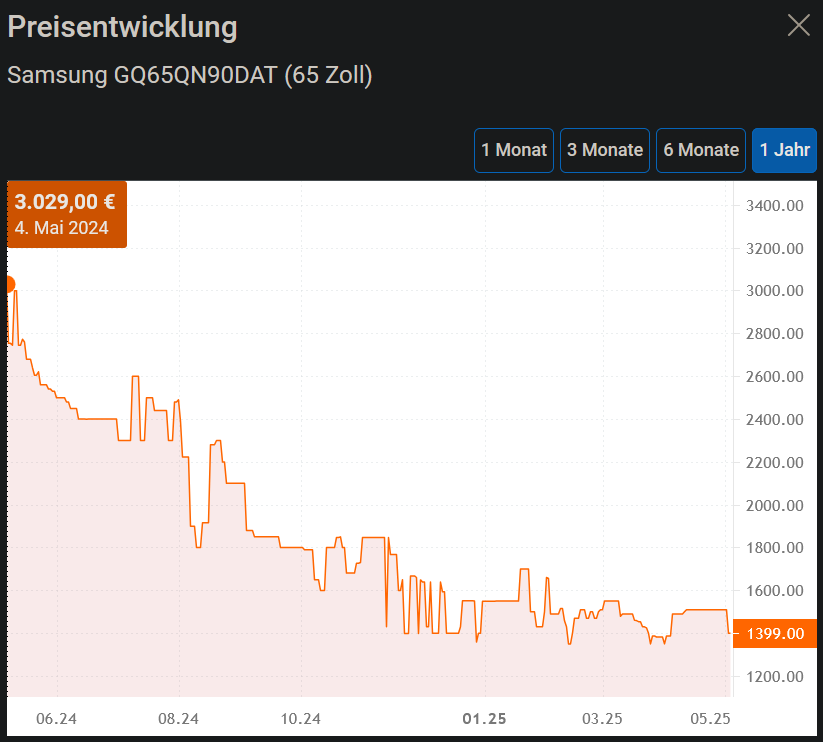Click the bolded '01.25' axis label

click(x=483, y=718)
